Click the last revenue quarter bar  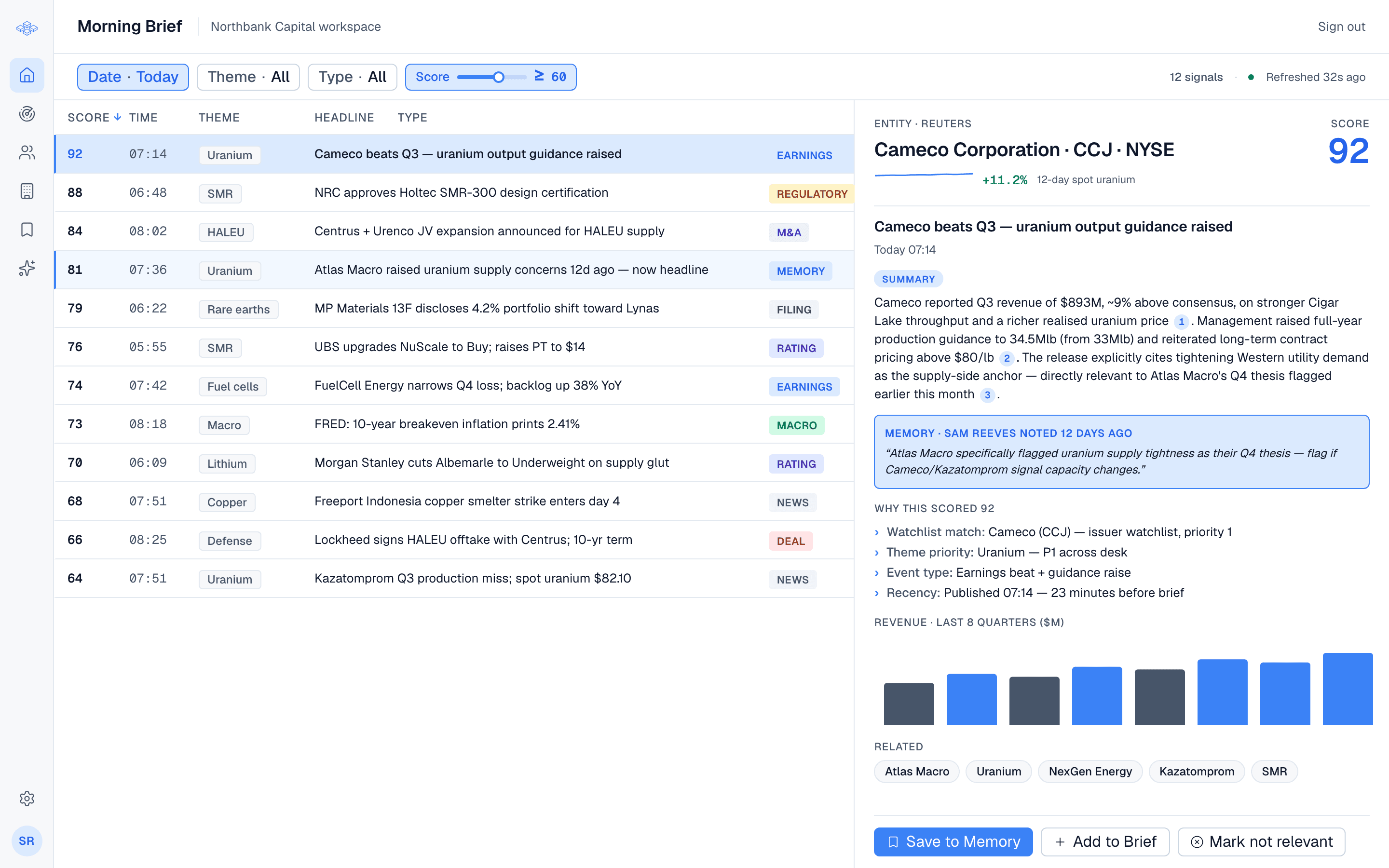(x=1348, y=689)
